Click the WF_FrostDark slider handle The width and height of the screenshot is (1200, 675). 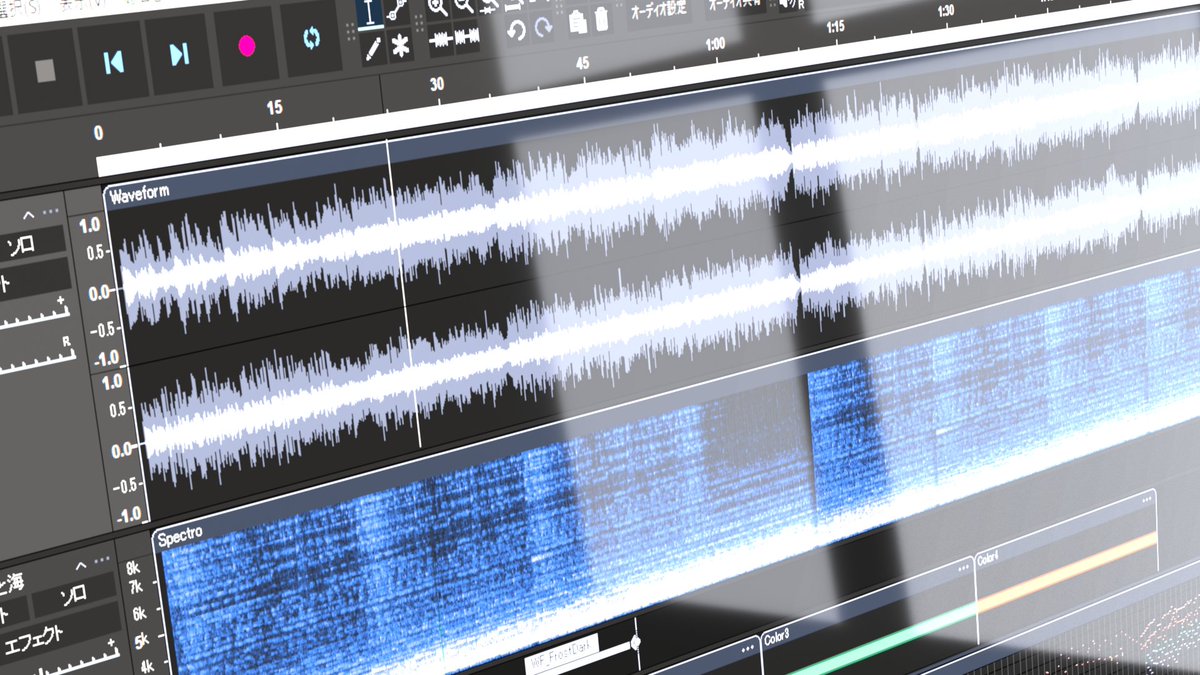[x=635, y=641]
